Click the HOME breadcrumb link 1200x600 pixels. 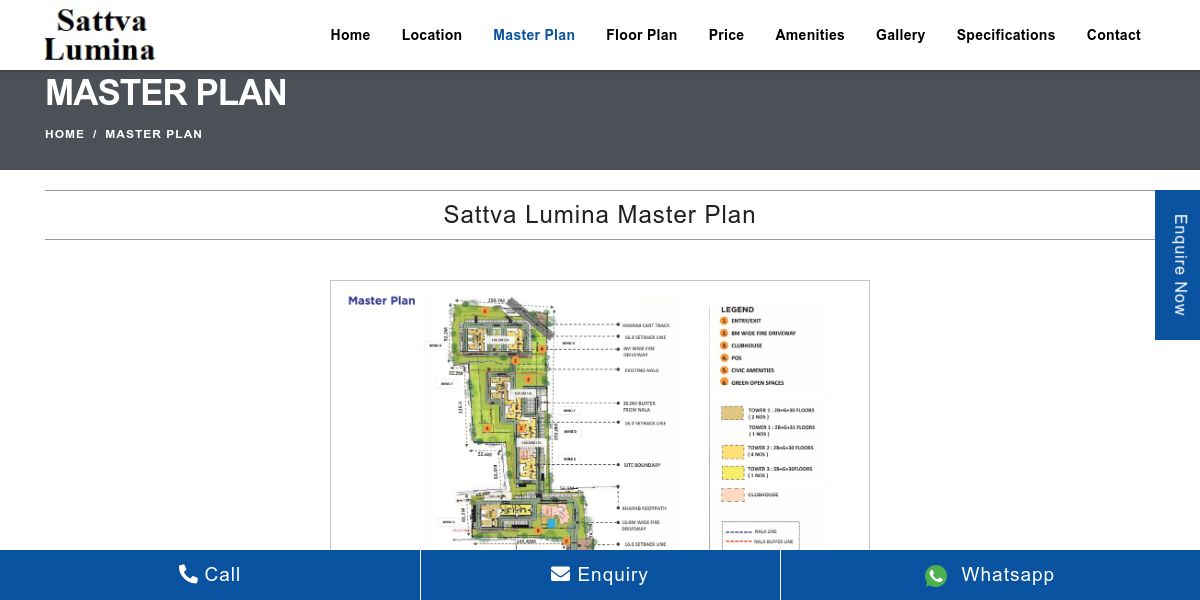pyautogui.click(x=65, y=134)
